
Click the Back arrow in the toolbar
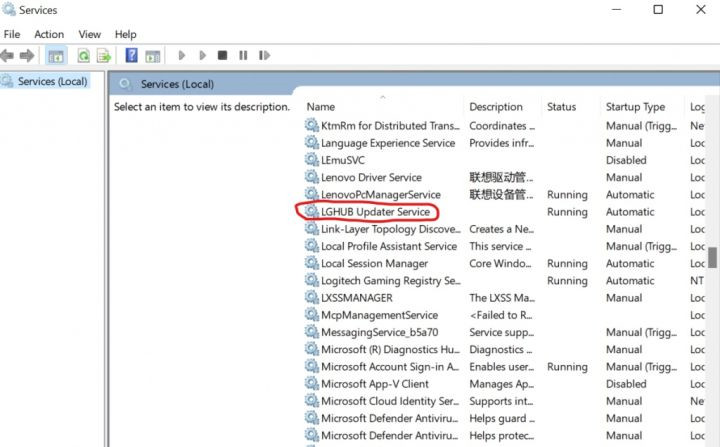click(8, 56)
